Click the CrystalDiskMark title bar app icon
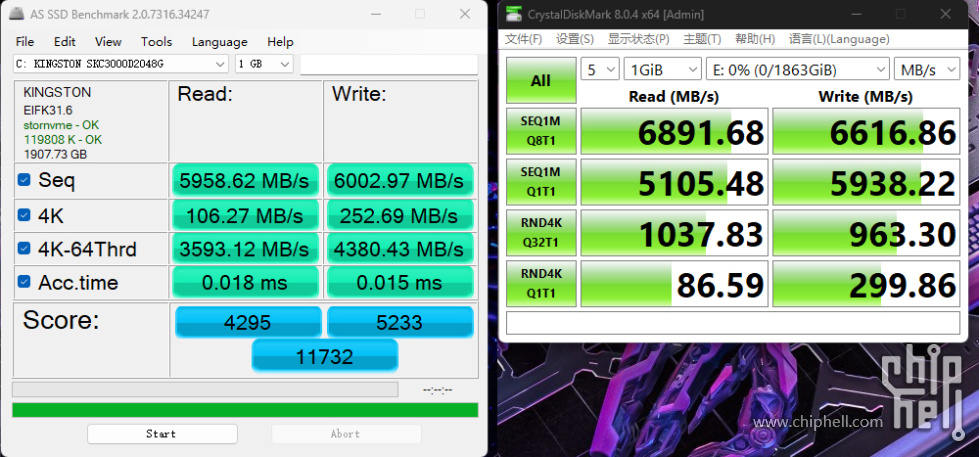979x457 pixels. (x=513, y=14)
